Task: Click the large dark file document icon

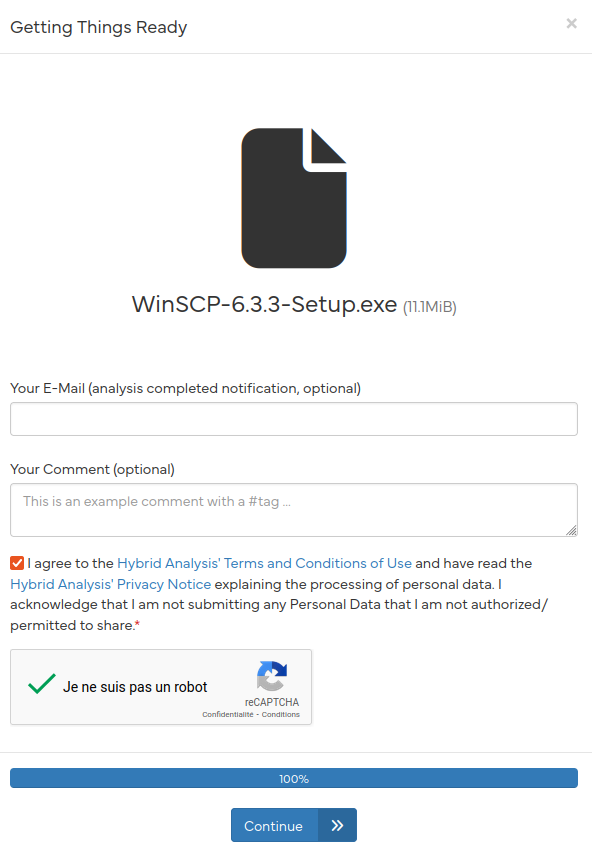Action: [x=294, y=198]
